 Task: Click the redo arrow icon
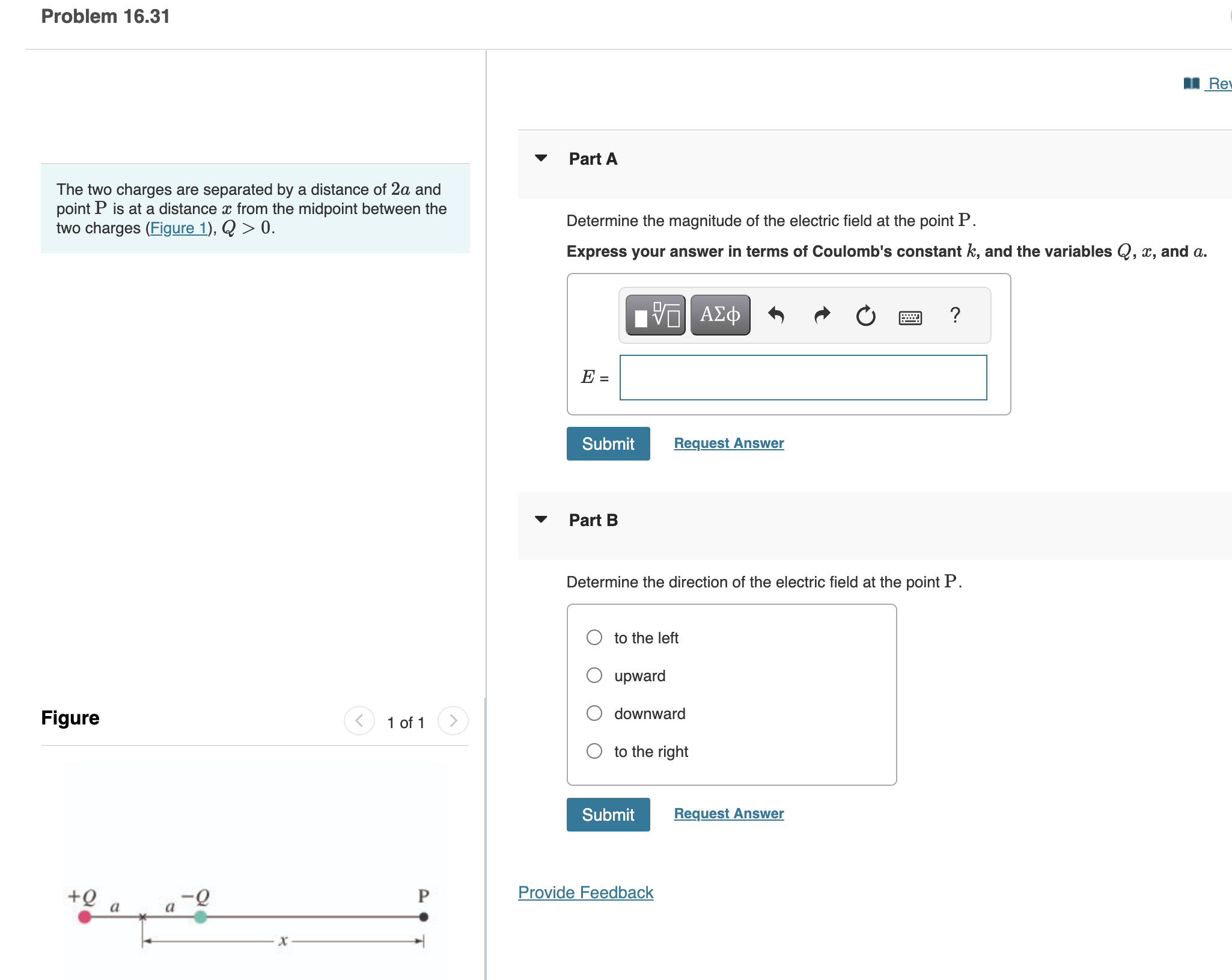click(822, 315)
